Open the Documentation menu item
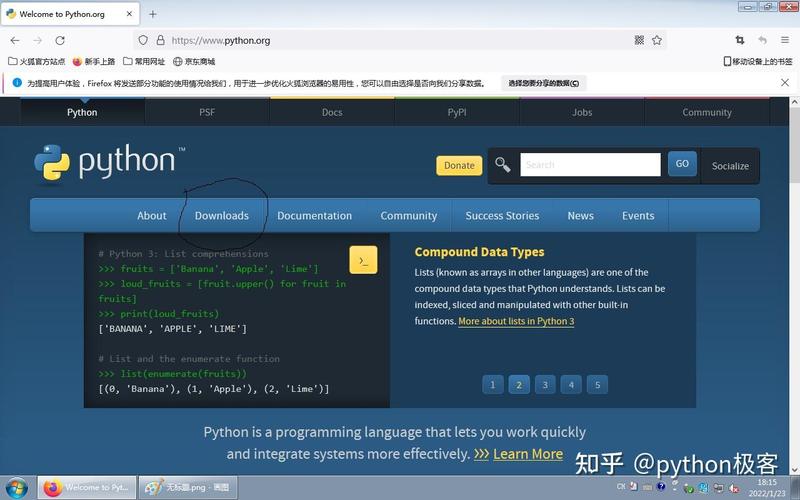Screen dimensions: 800x500 (314, 215)
